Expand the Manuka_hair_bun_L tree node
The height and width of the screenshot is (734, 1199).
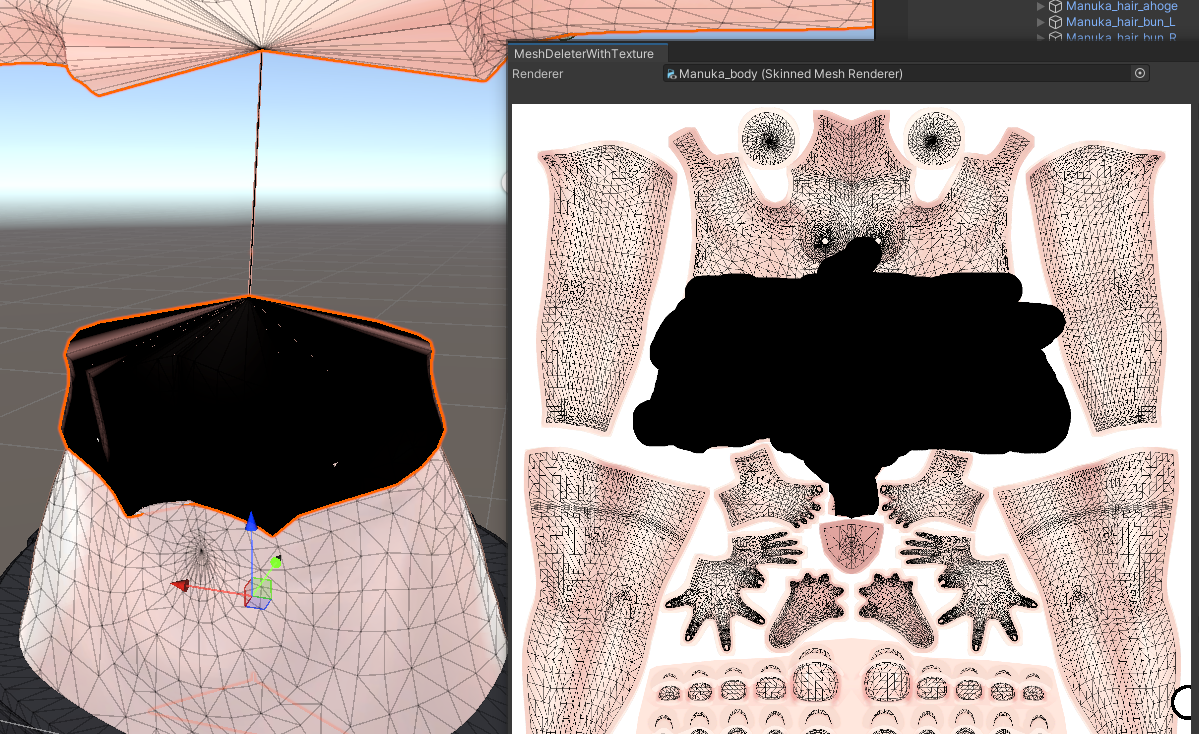[1040, 21]
